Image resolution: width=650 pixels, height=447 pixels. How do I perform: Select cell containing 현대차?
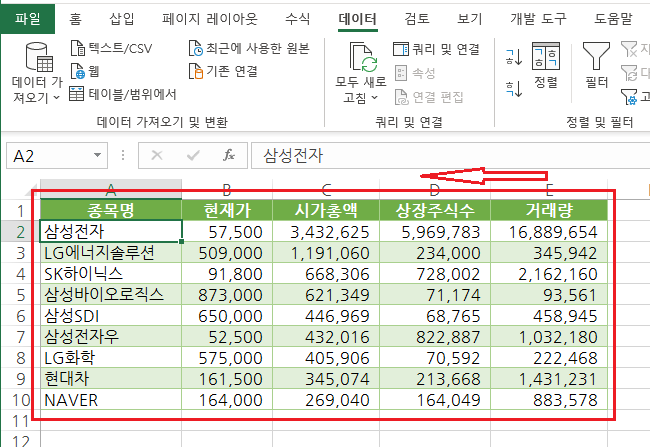pyautogui.click(x=111, y=379)
